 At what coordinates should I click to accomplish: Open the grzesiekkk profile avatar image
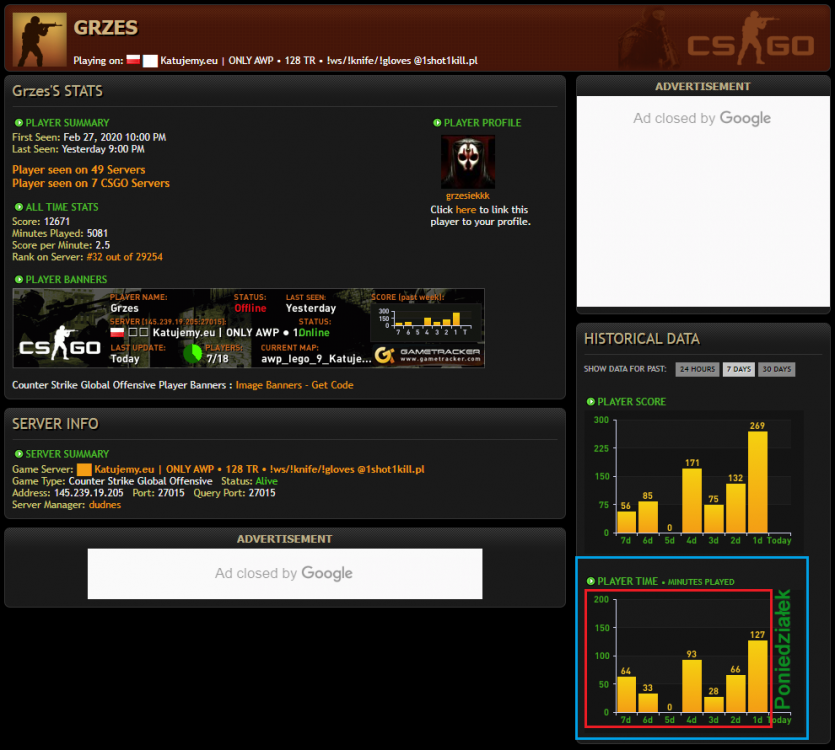(x=468, y=161)
